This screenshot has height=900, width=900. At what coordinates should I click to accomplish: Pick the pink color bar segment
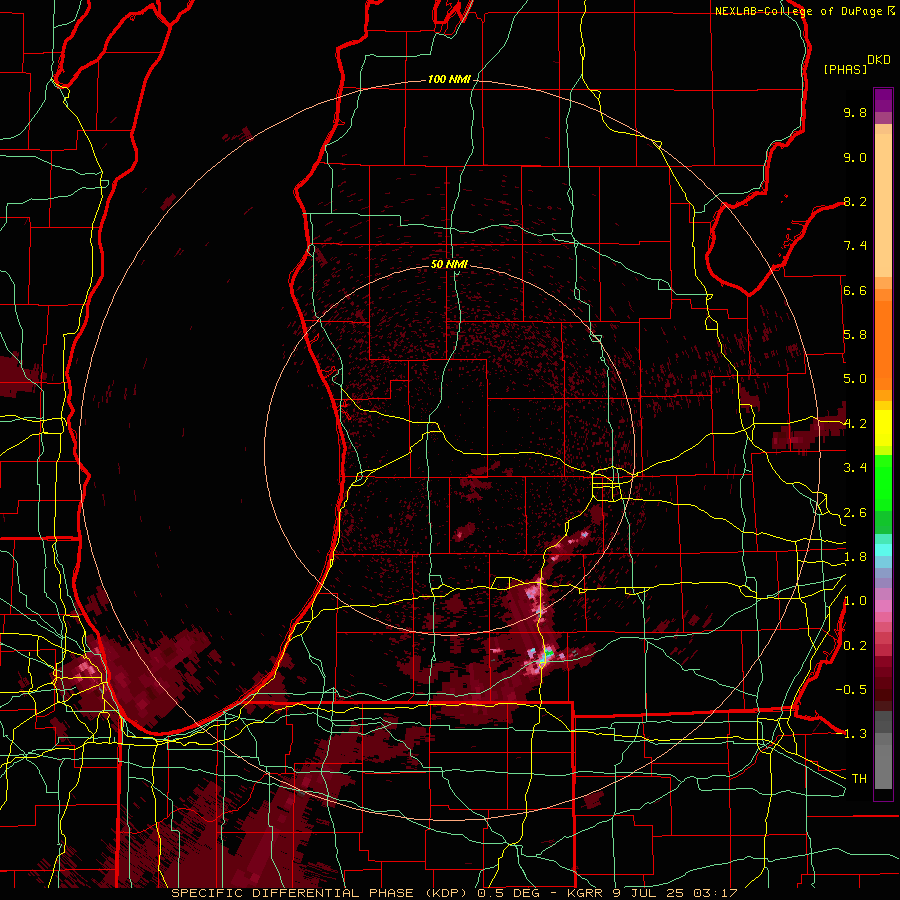pyautogui.click(x=883, y=606)
